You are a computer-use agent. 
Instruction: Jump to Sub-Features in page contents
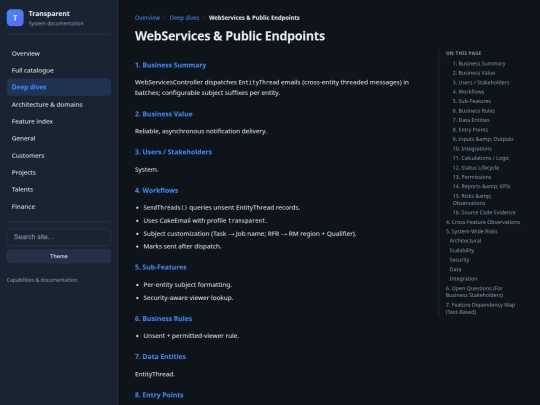click(472, 101)
